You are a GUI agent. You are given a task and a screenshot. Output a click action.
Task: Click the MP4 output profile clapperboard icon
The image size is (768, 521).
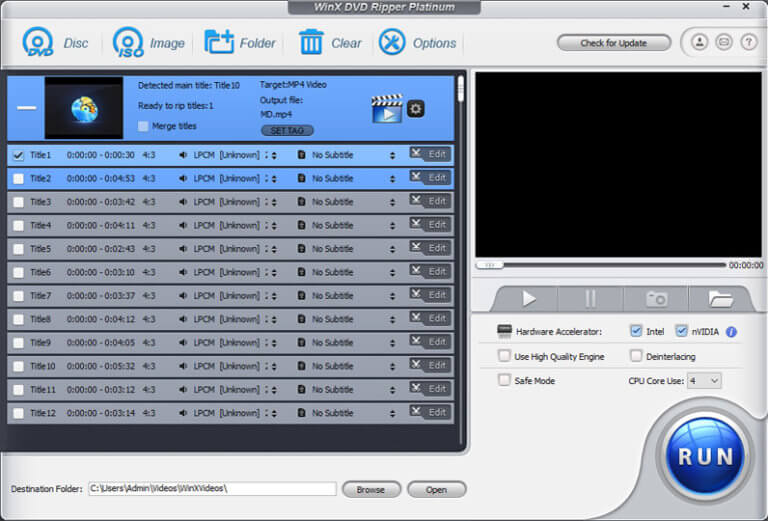coord(387,108)
